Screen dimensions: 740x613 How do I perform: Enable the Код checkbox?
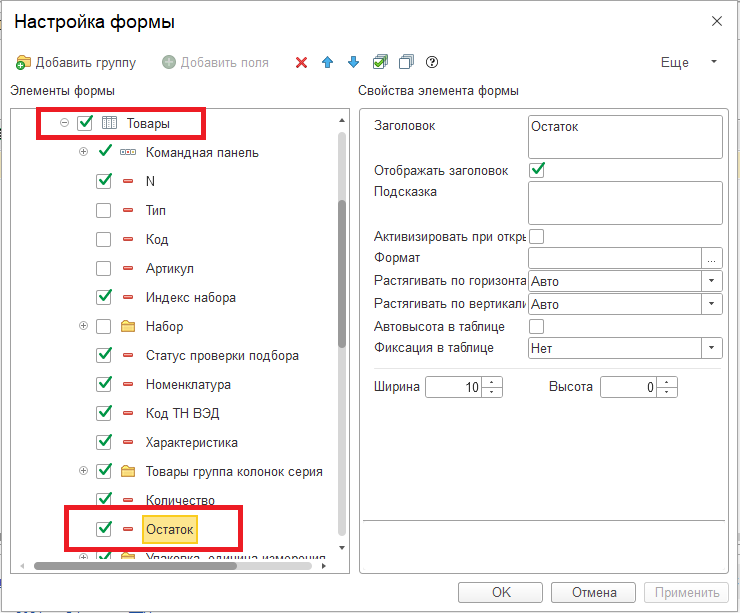point(103,239)
